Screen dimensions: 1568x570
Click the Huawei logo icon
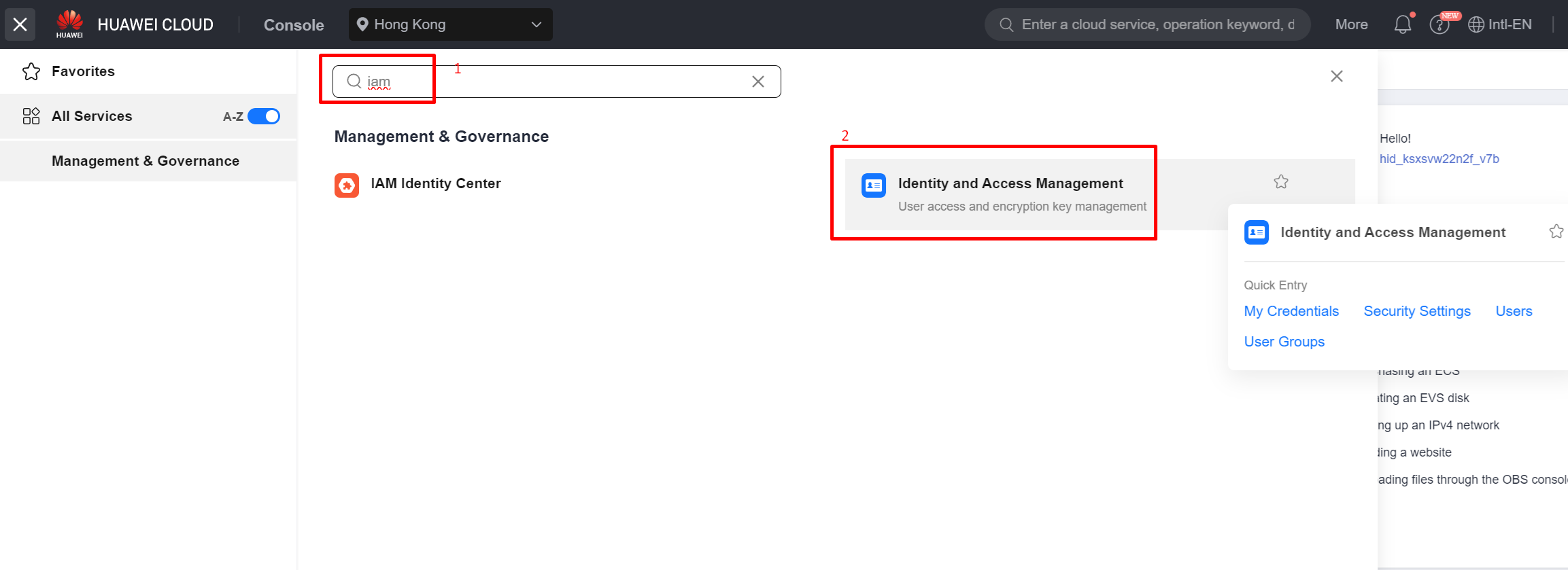coord(69,24)
